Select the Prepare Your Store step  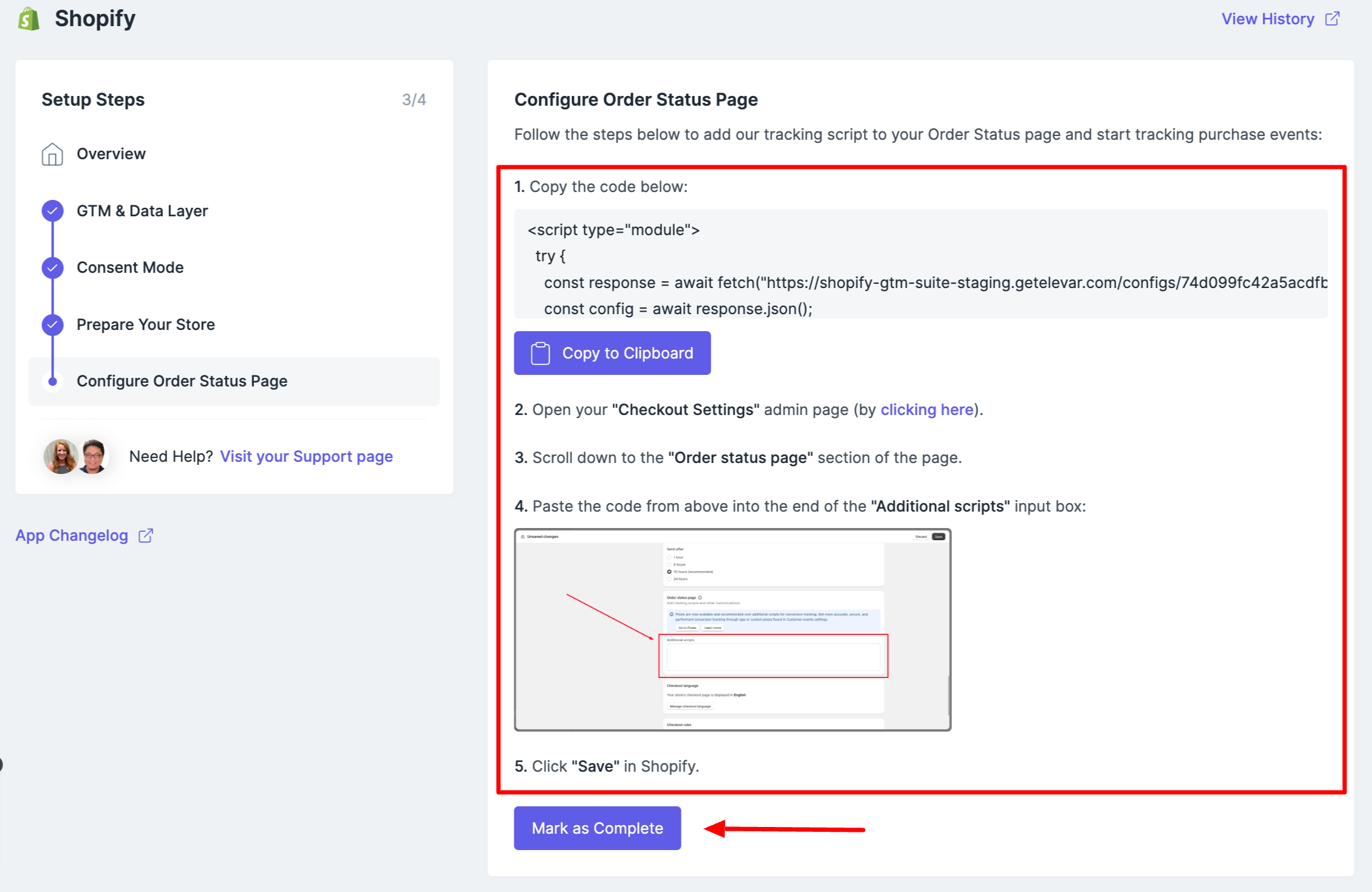(x=146, y=324)
